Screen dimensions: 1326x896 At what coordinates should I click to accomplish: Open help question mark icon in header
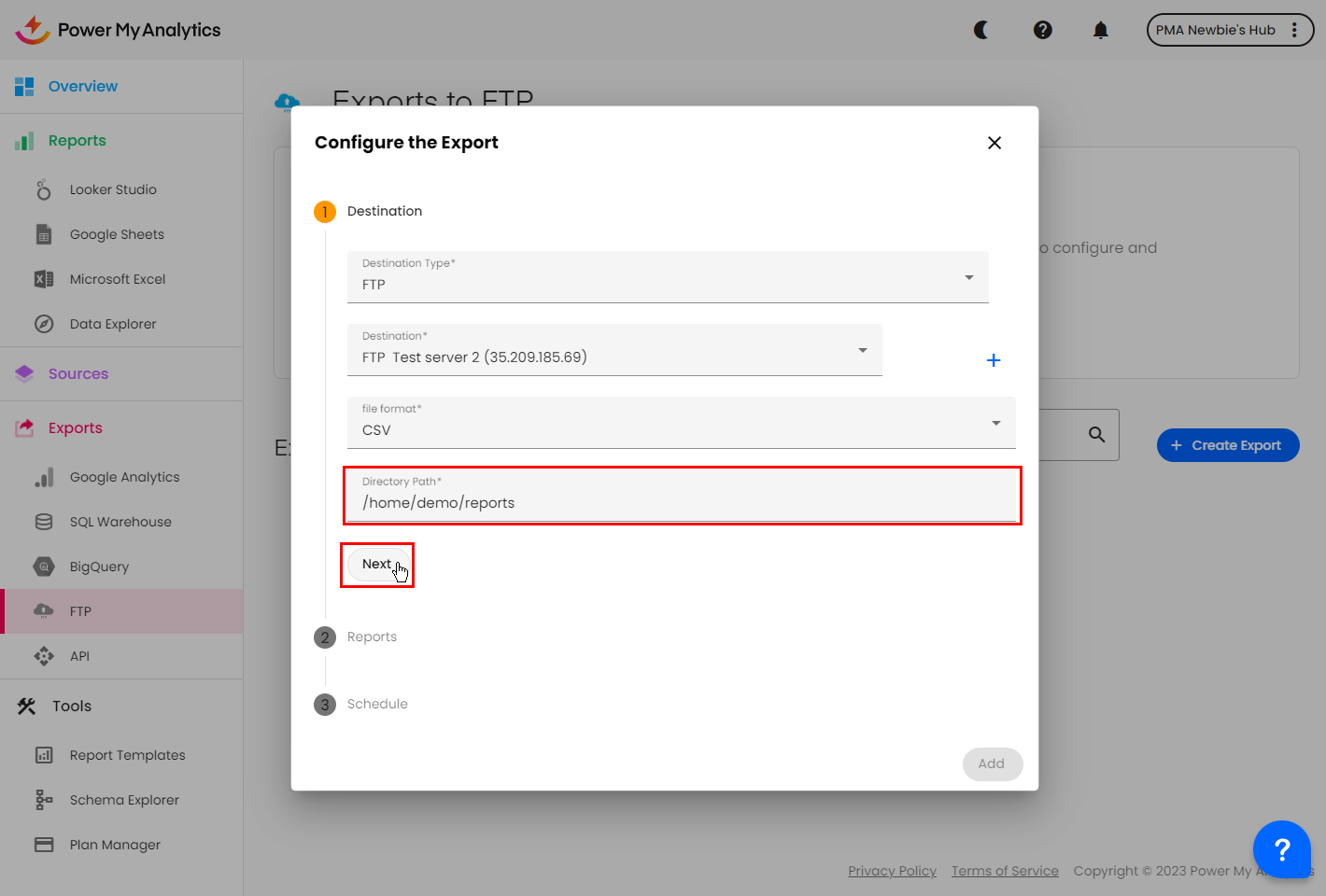point(1042,30)
